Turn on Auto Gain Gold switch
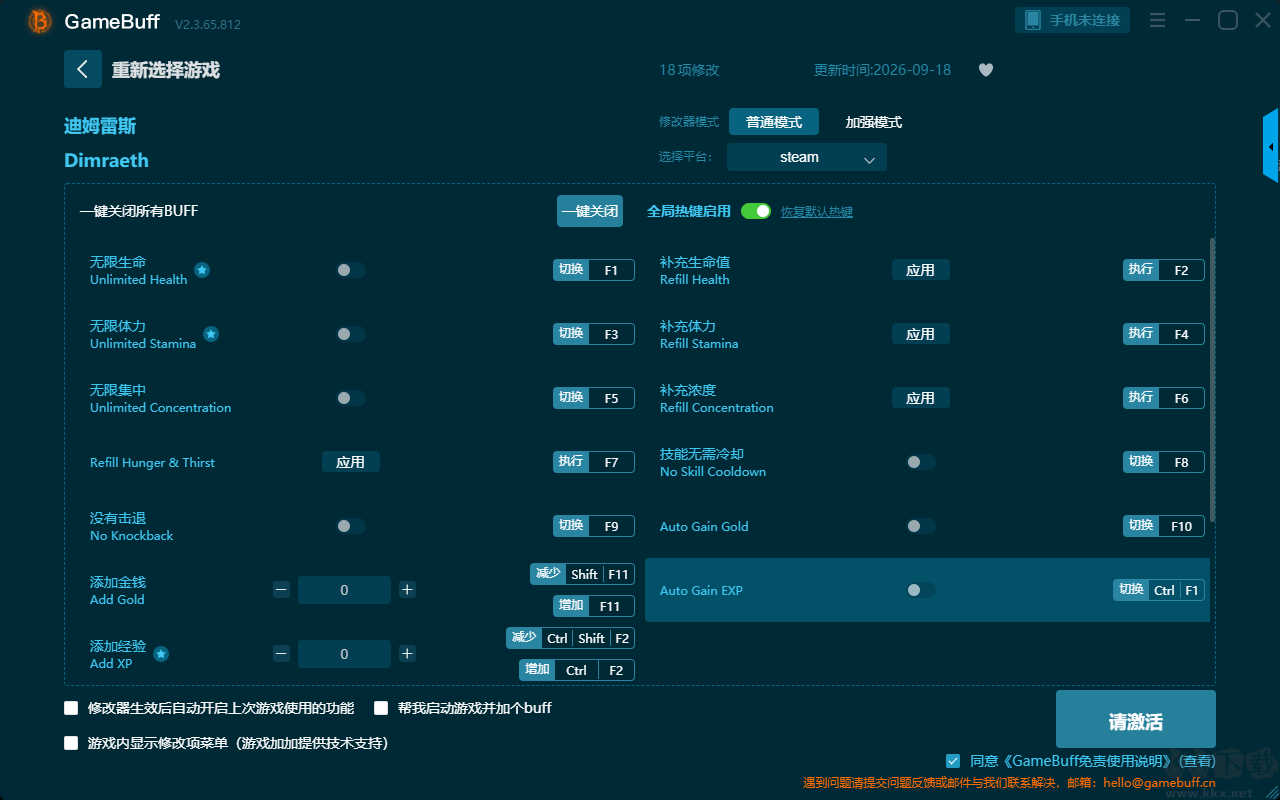The image size is (1280, 800). tap(921, 526)
